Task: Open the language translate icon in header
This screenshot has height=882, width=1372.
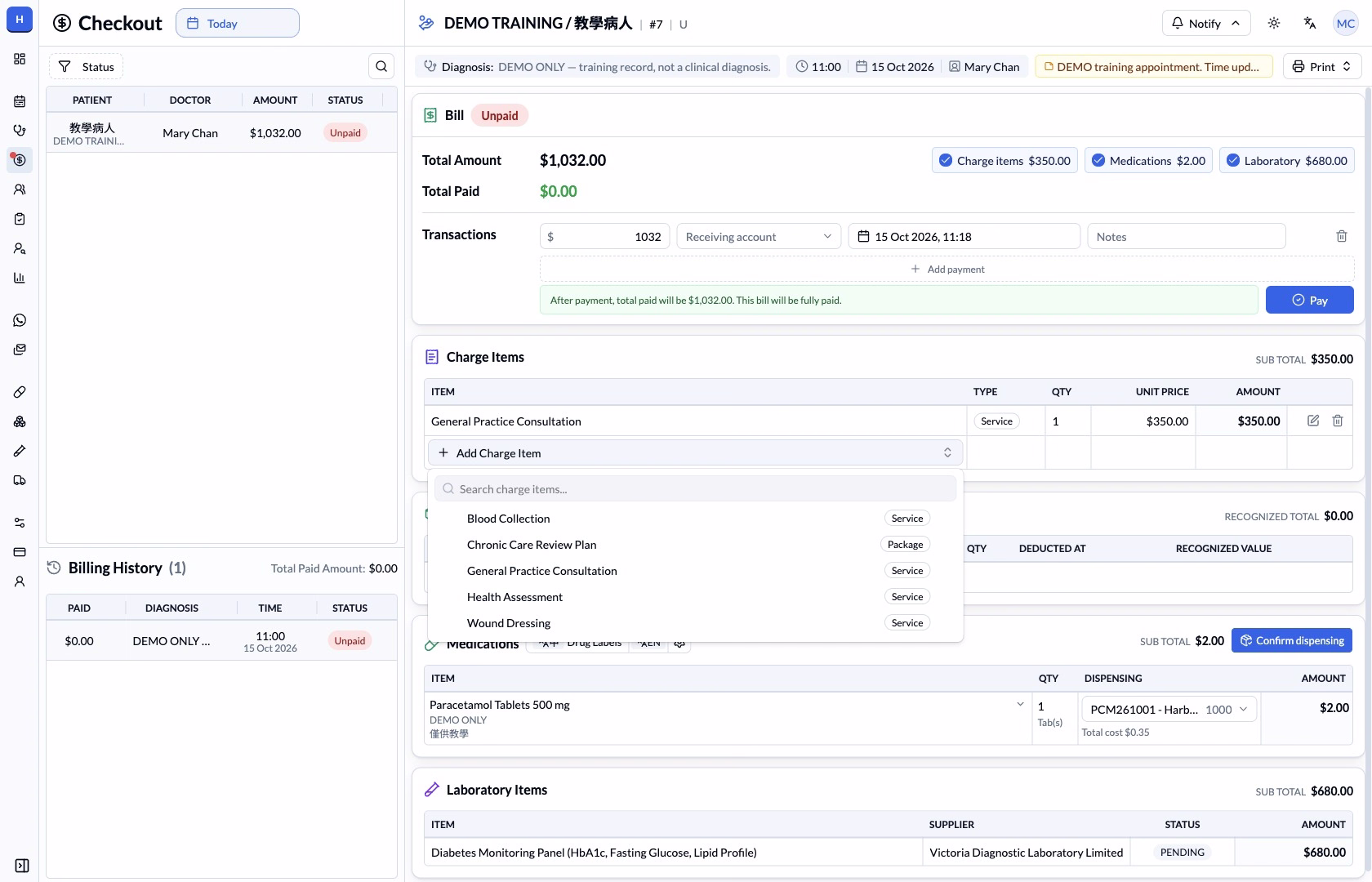Action: 1310,23
